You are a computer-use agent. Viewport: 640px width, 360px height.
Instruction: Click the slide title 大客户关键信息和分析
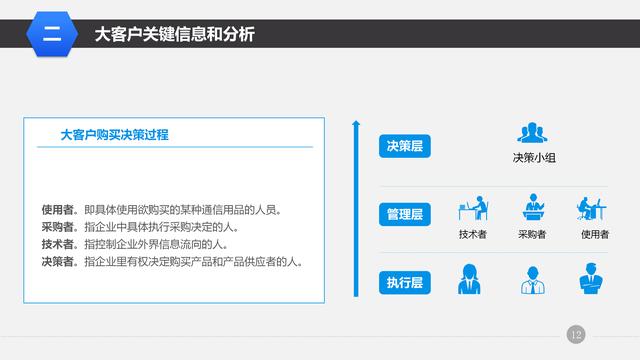(x=175, y=34)
